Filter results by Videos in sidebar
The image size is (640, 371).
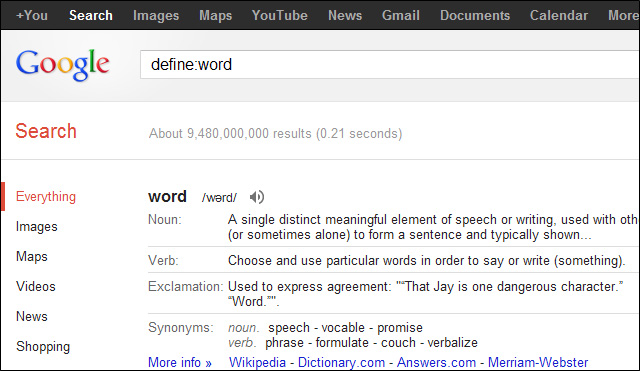pos(36,287)
